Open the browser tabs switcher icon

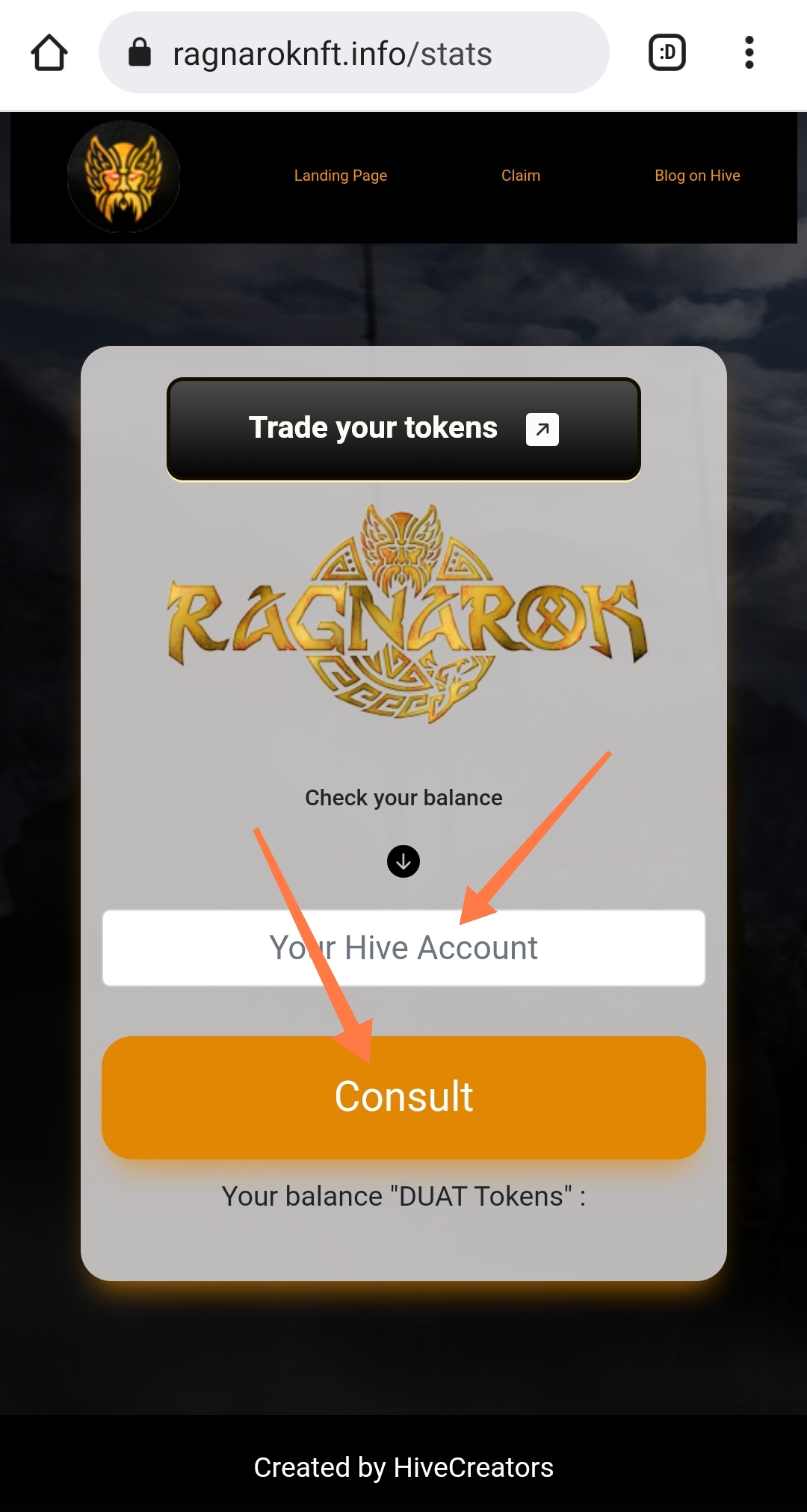667,53
